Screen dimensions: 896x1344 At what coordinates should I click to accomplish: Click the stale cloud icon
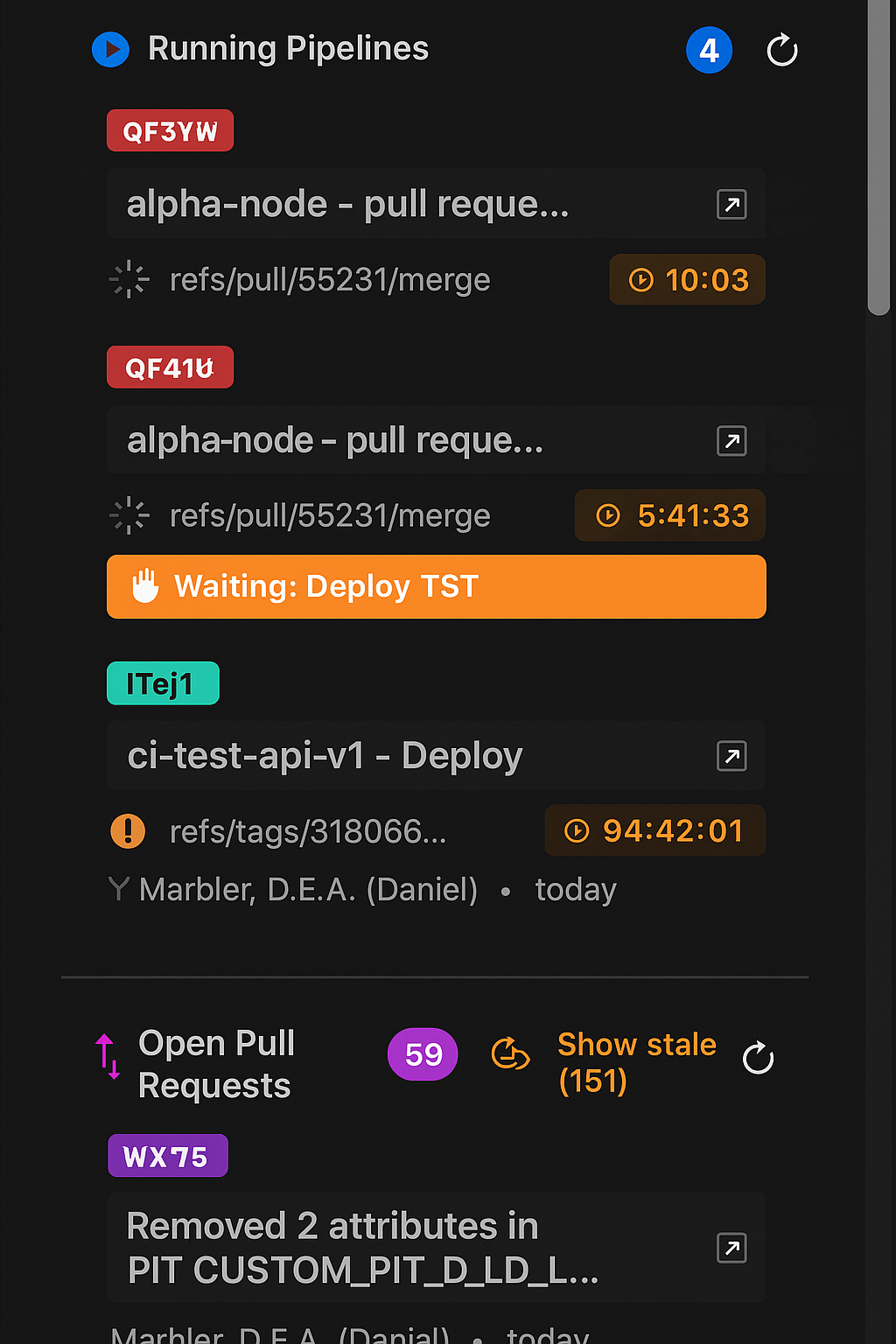(x=510, y=1054)
